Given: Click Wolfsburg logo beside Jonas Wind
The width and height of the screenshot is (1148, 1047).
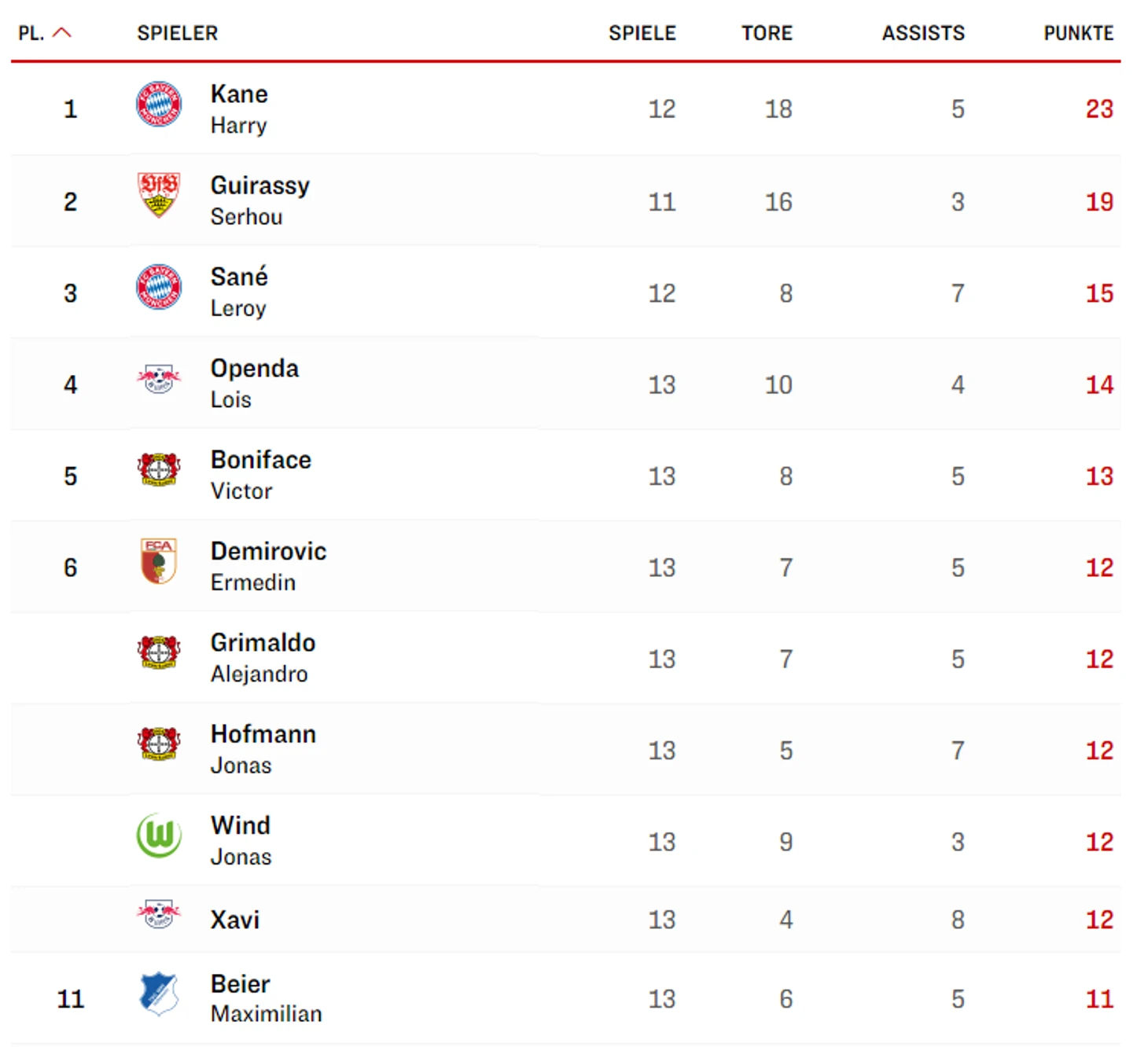Looking at the screenshot, I should pyautogui.click(x=159, y=836).
